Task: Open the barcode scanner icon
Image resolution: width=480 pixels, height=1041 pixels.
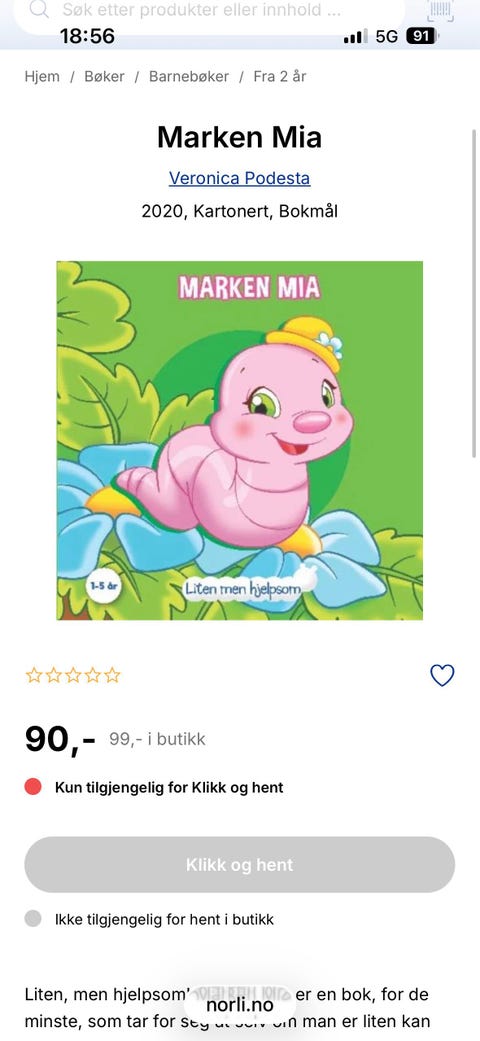Action: tap(441, 10)
